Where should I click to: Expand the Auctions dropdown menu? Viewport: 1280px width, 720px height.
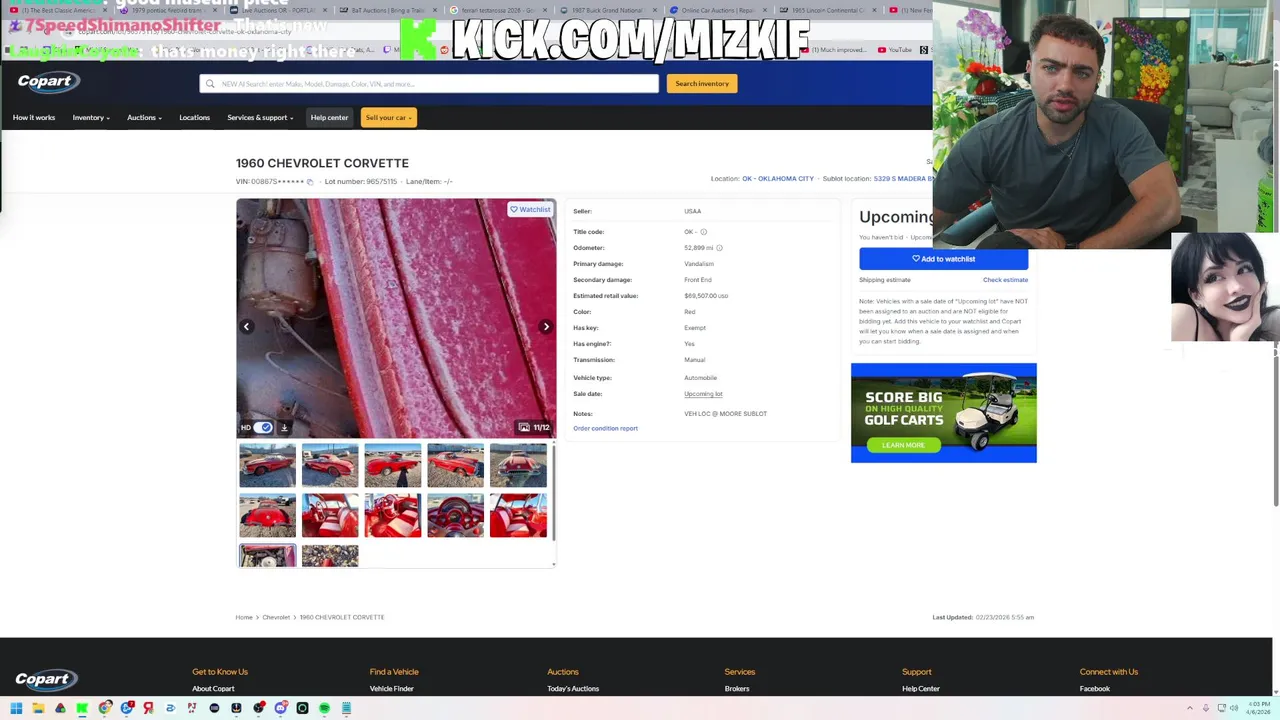[144, 118]
